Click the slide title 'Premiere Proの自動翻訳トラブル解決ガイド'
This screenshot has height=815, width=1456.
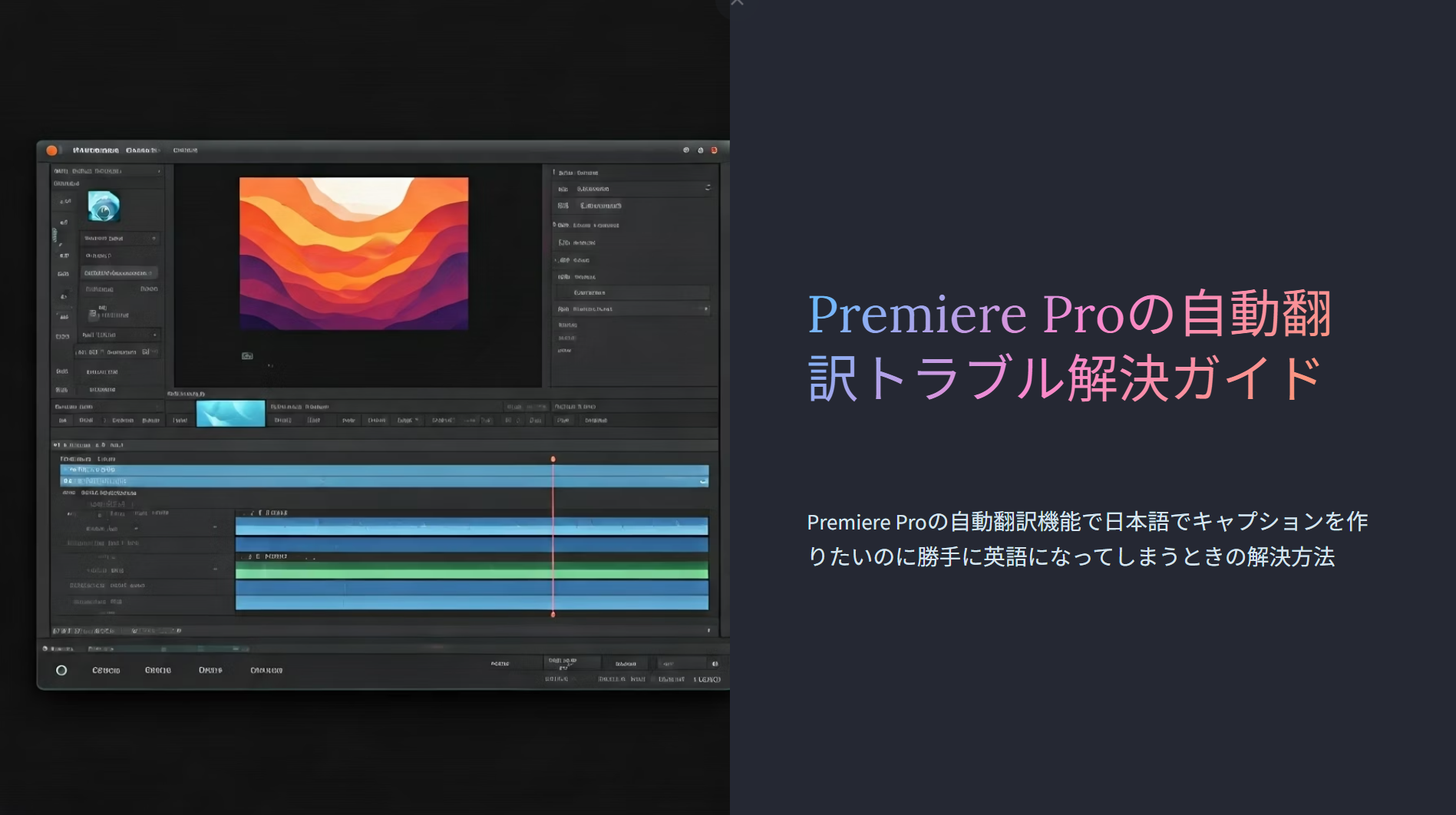[x=1069, y=346]
